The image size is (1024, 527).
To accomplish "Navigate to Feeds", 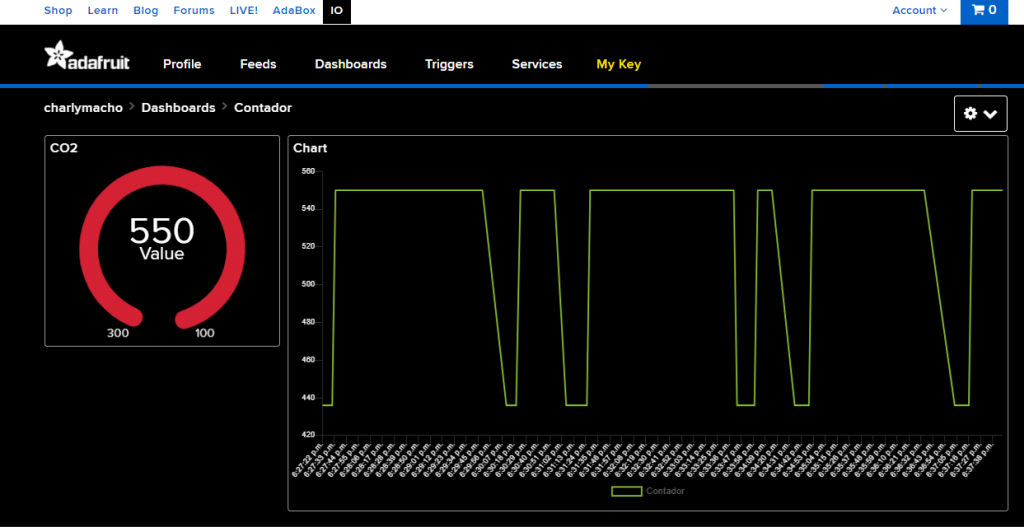I will [258, 64].
